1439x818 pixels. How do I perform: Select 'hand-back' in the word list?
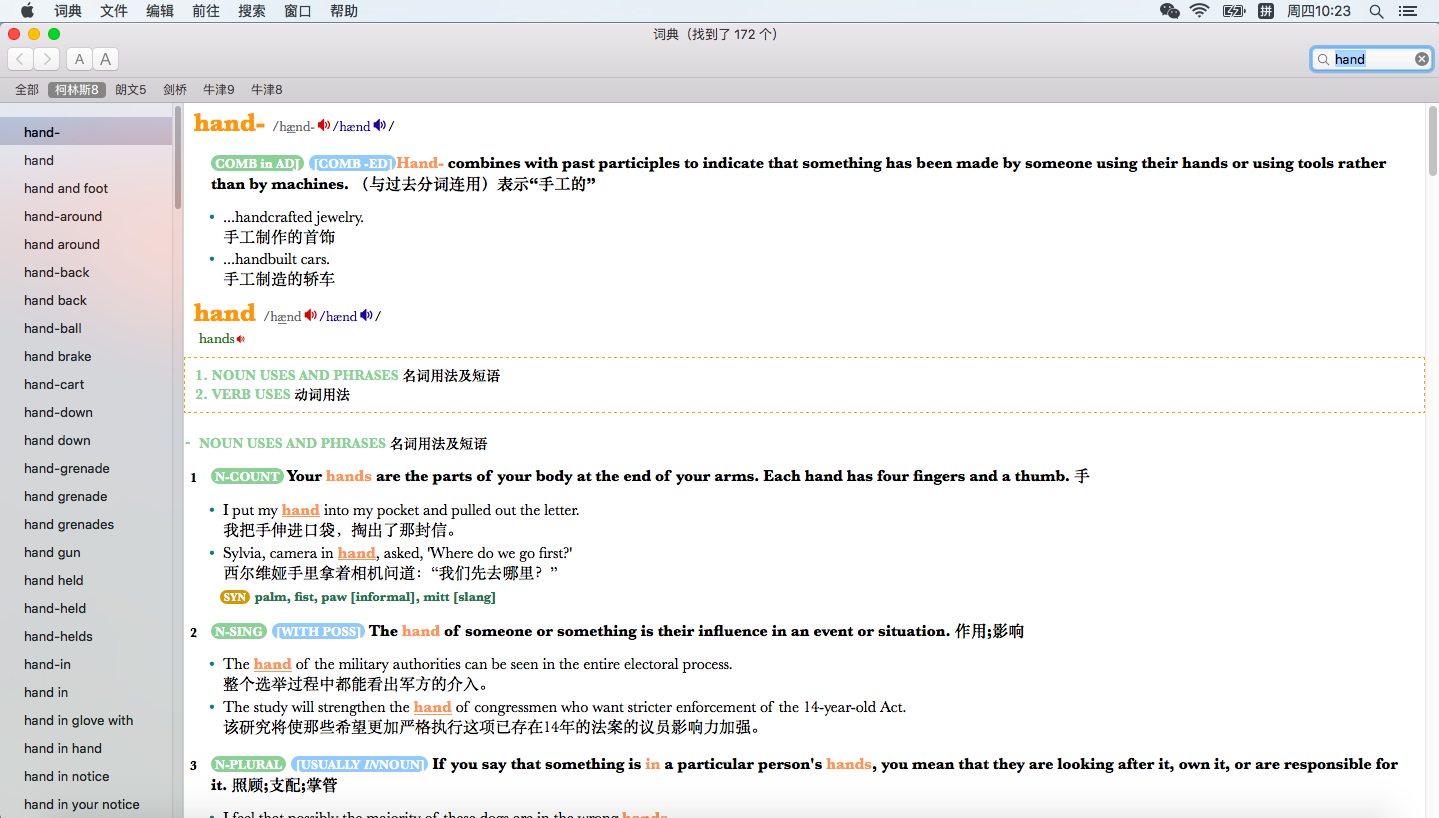click(x=57, y=272)
